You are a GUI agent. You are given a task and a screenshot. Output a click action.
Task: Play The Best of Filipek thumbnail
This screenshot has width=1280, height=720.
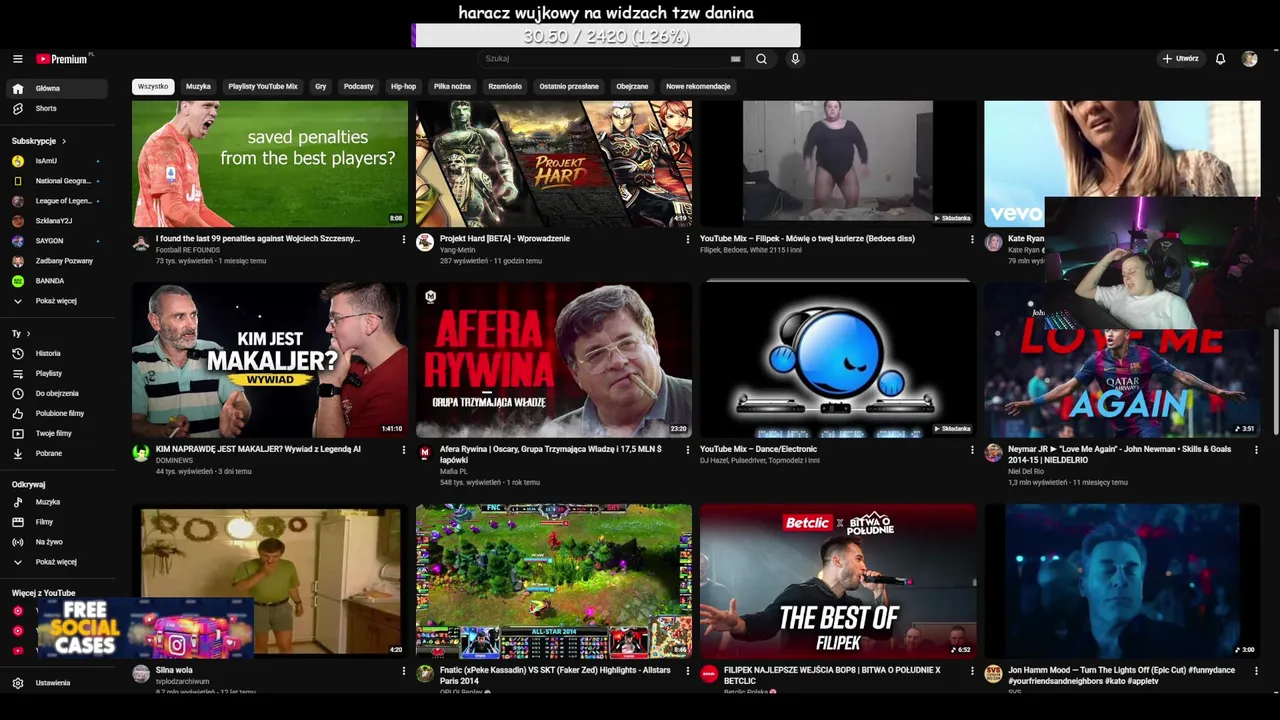(838, 581)
